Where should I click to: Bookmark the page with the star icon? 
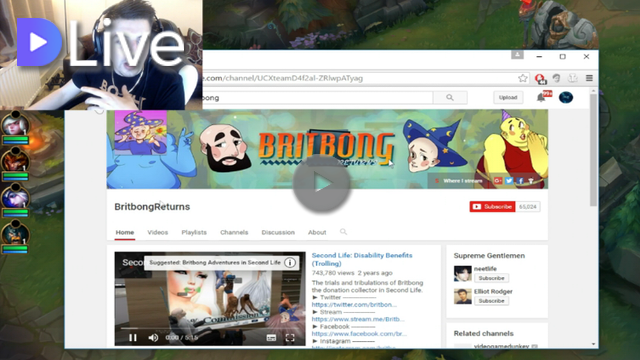[522, 78]
